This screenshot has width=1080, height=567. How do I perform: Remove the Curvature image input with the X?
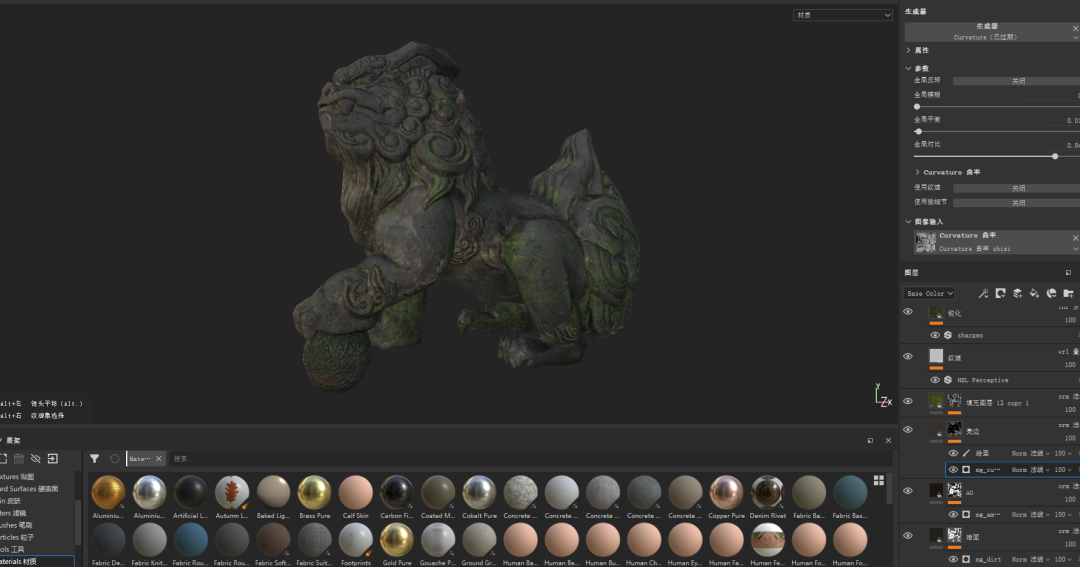point(1075,238)
